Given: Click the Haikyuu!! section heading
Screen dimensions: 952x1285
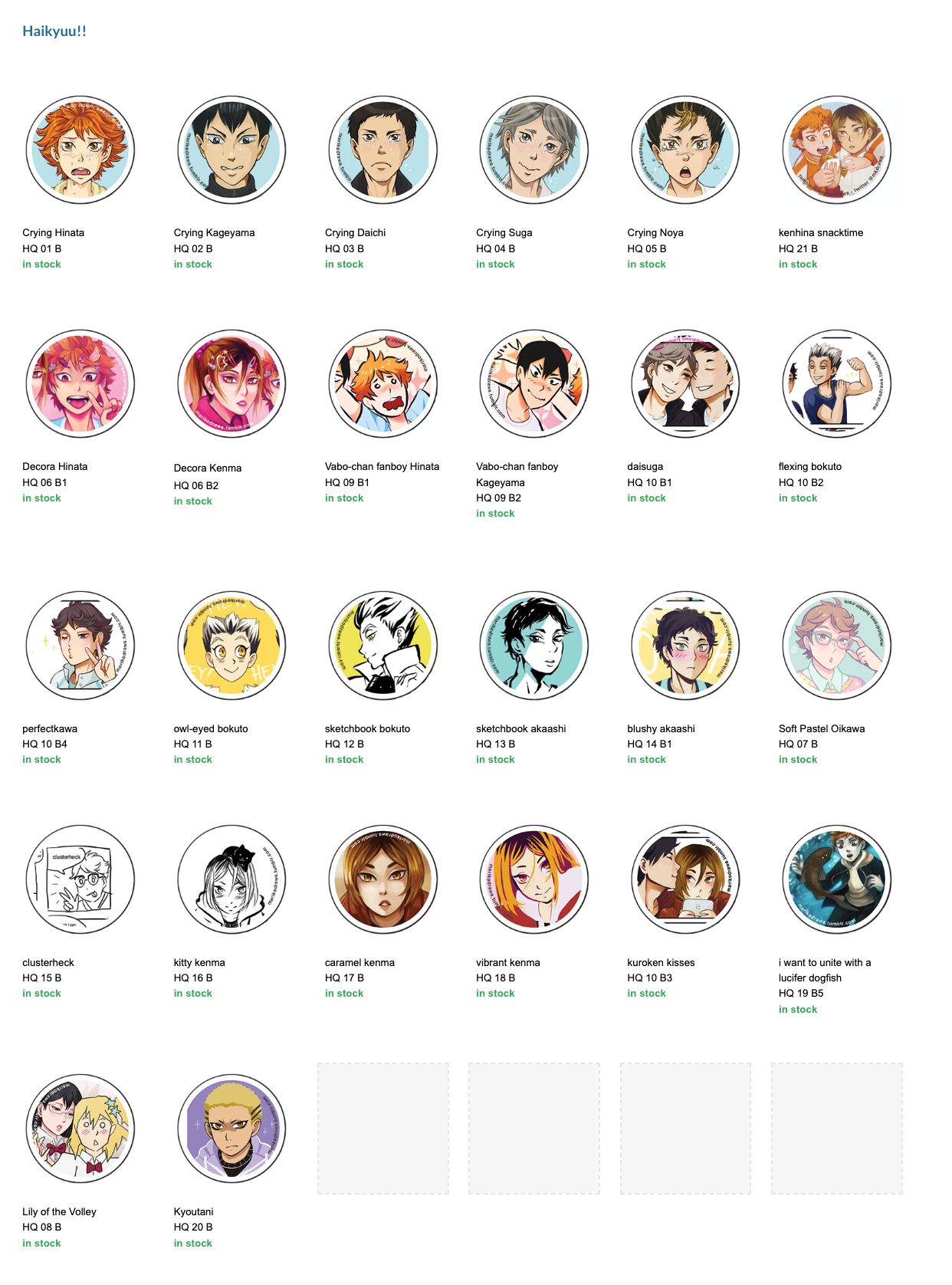Looking at the screenshot, I should pos(54,31).
